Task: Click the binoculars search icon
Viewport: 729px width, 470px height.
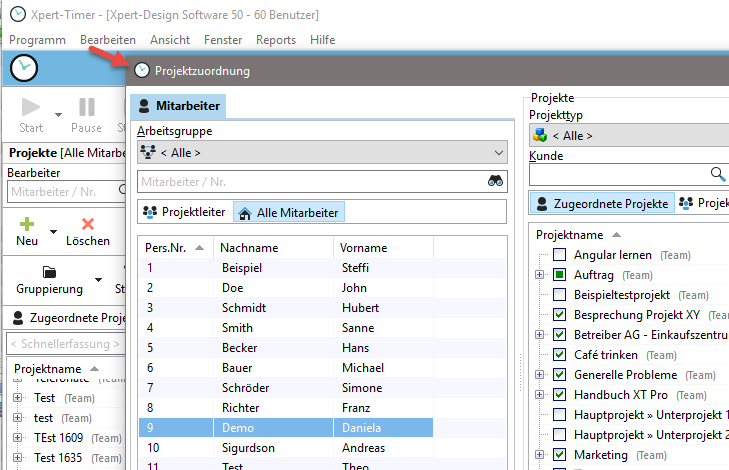Action: pyautogui.click(x=497, y=181)
